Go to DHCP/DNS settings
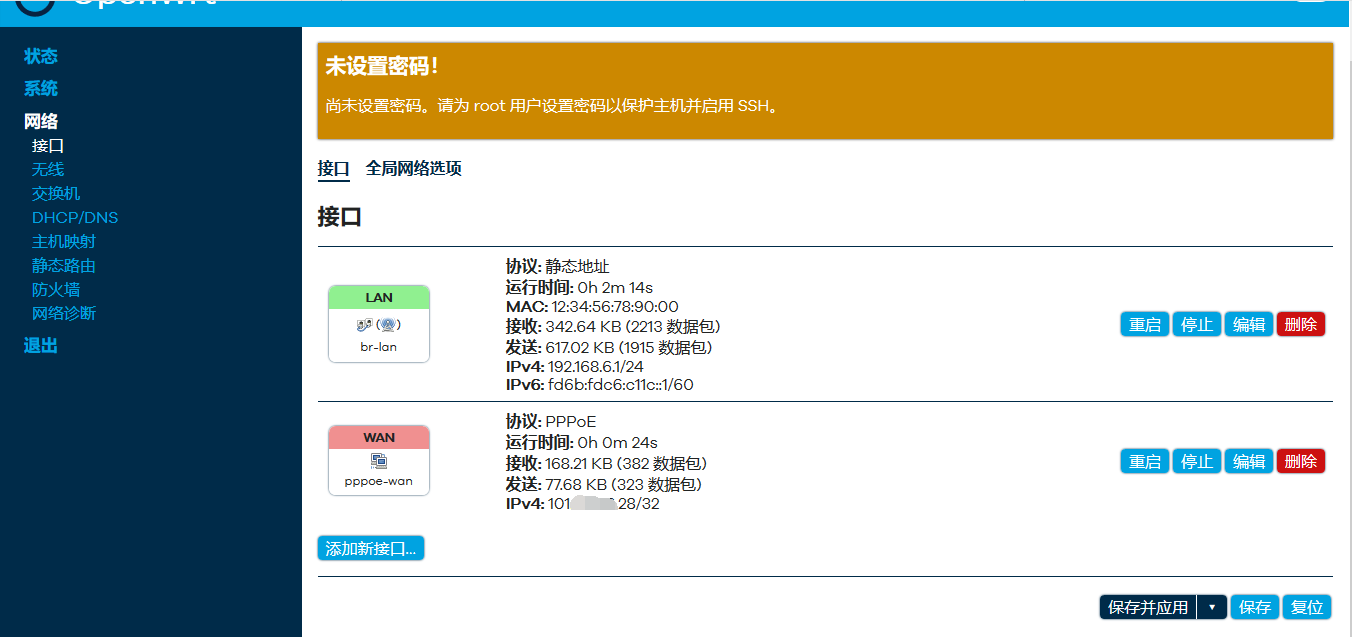This screenshot has width=1352, height=637. 75,217
